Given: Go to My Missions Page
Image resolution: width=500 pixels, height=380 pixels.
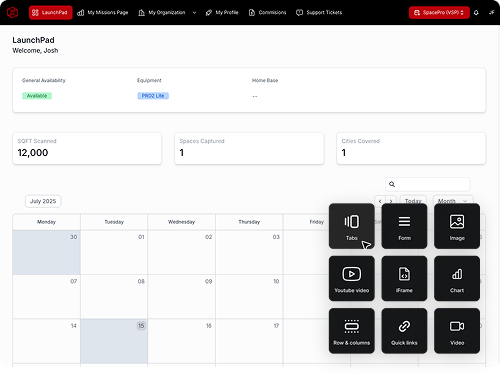Looking at the screenshot, I should click(103, 13).
